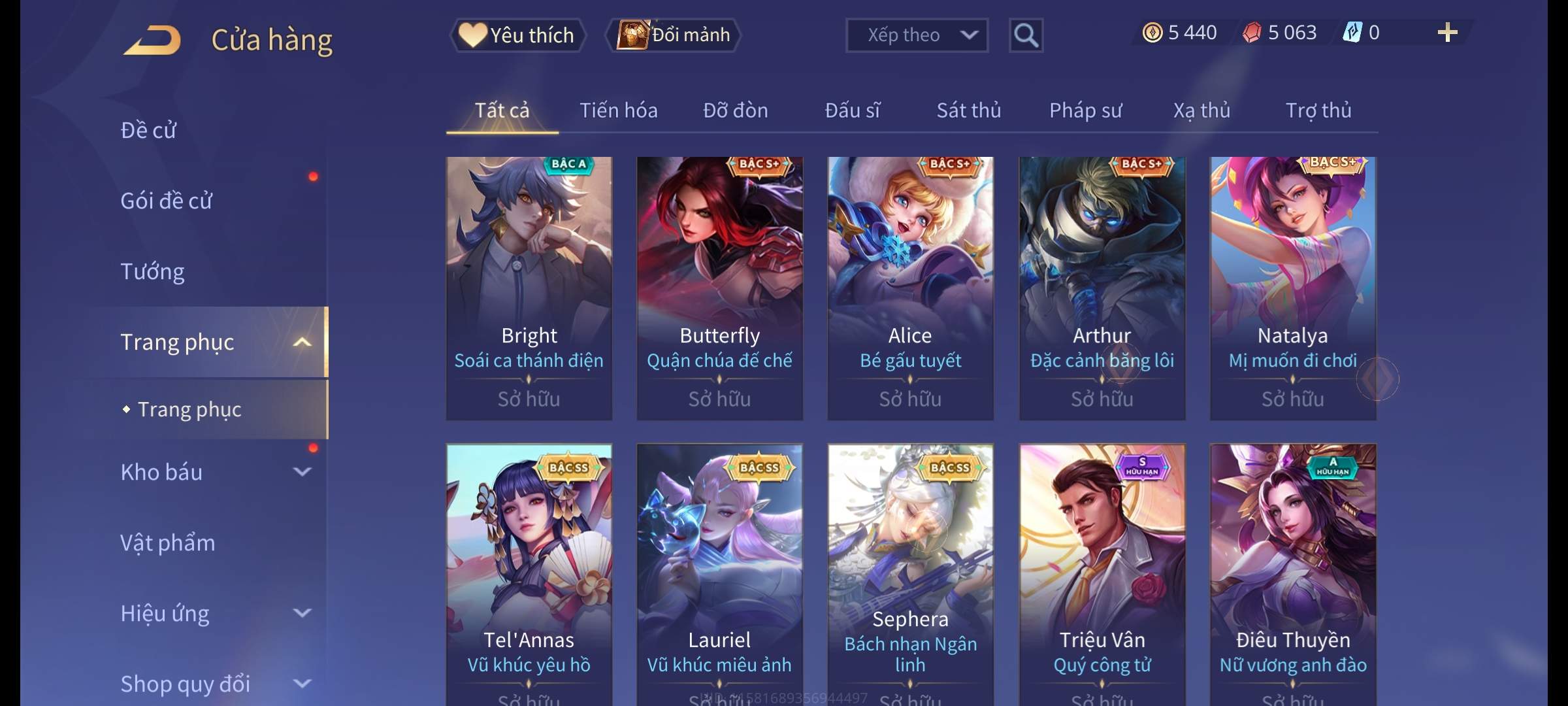Expand the Hiệu ứng sidebar section

pos(302,613)
